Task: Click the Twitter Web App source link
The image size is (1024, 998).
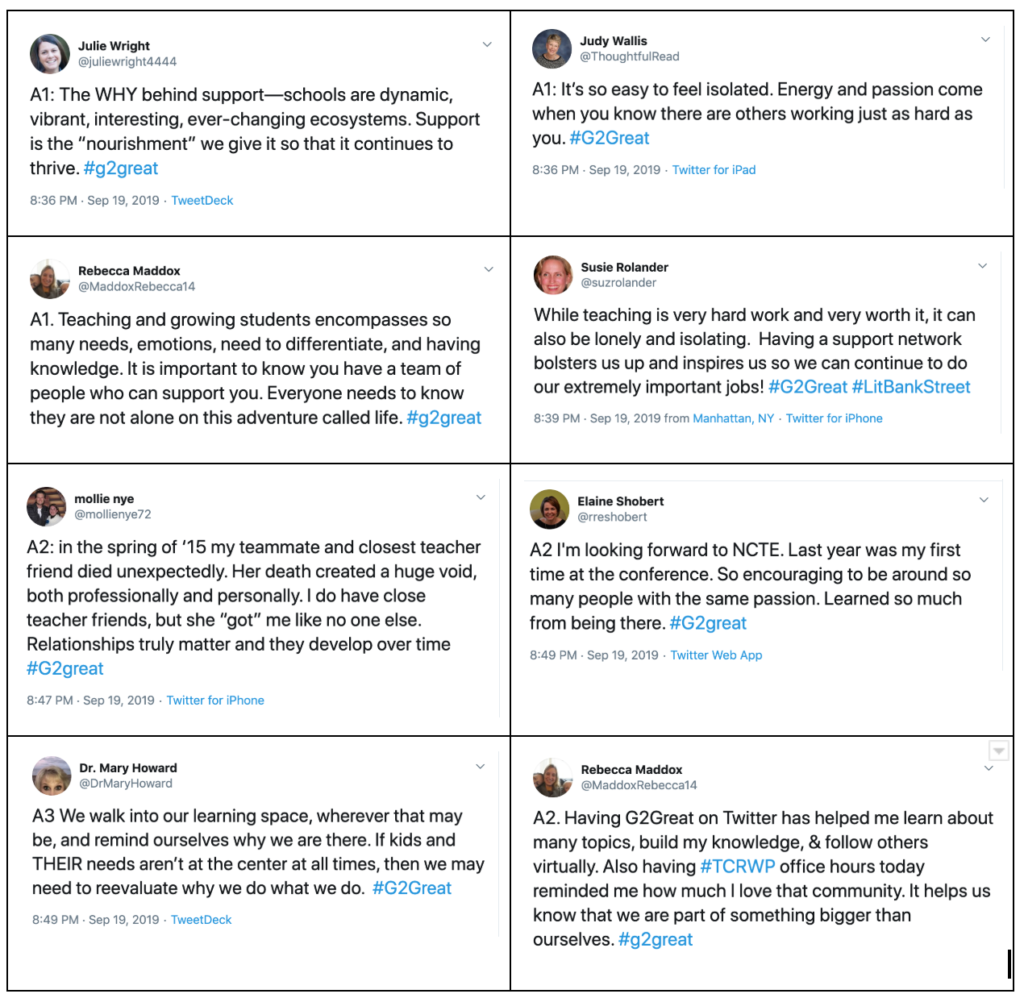Action: coord(716,655)
